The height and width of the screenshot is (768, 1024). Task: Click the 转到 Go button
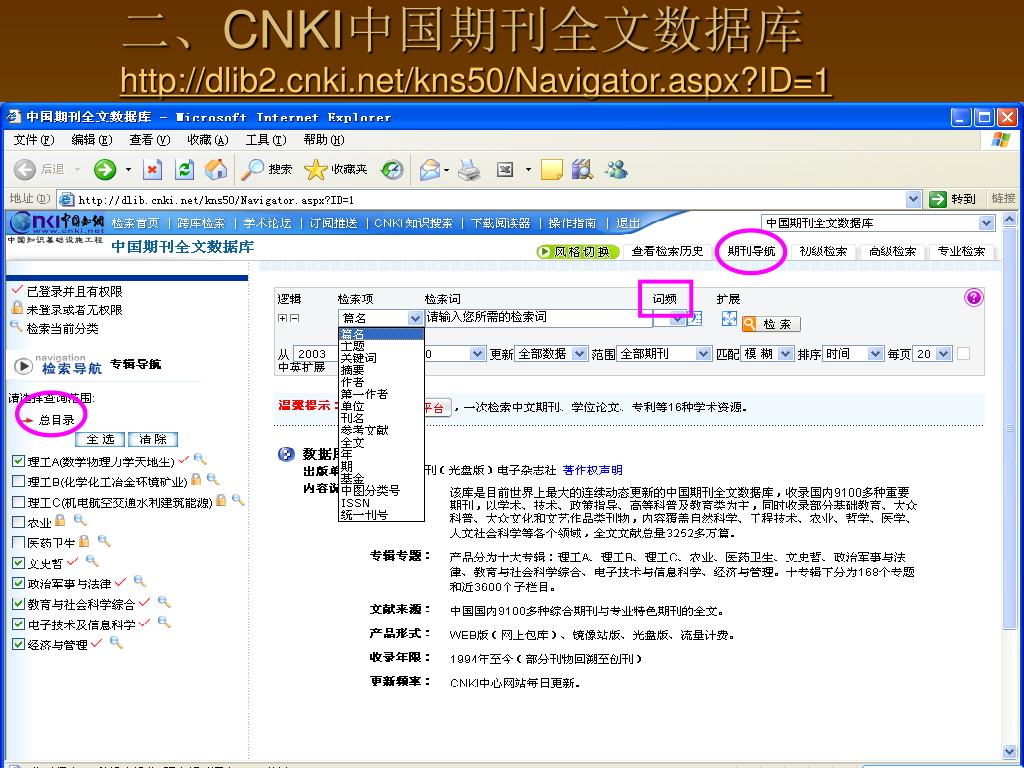tap(953, 199)
